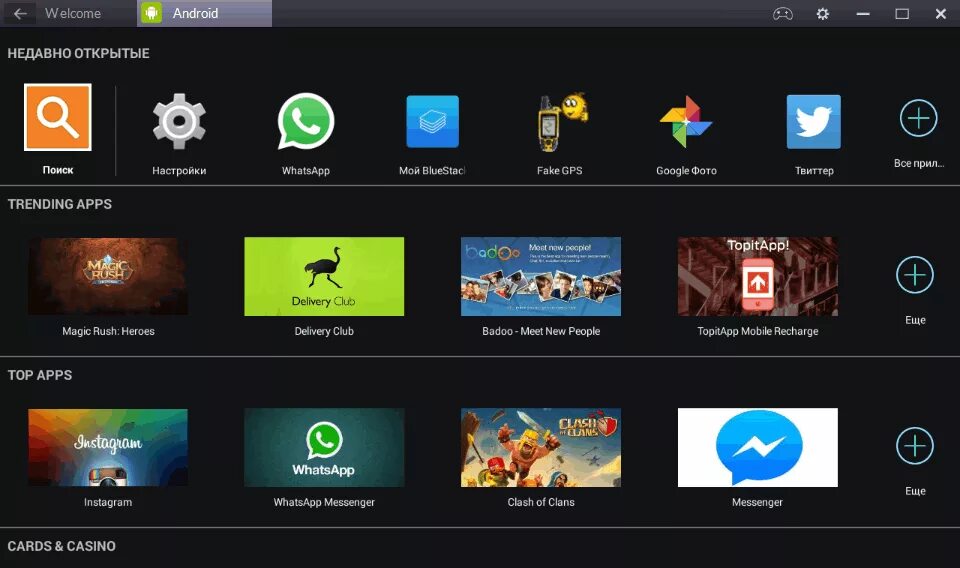Click green Android robot tab icon

pyautogui.click(x=151, y=13)
